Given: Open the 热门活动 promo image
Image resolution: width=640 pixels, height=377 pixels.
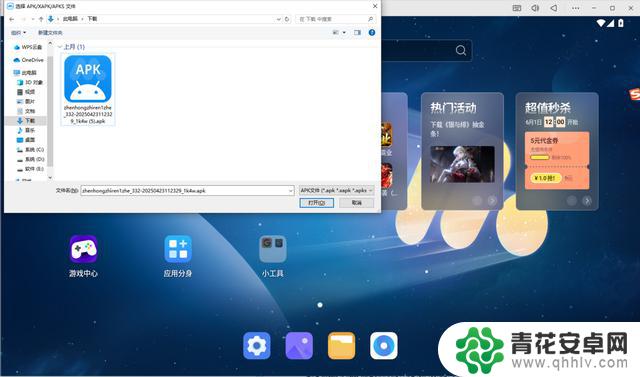Looking at the screenshot, I should click(x=462, y=164).
